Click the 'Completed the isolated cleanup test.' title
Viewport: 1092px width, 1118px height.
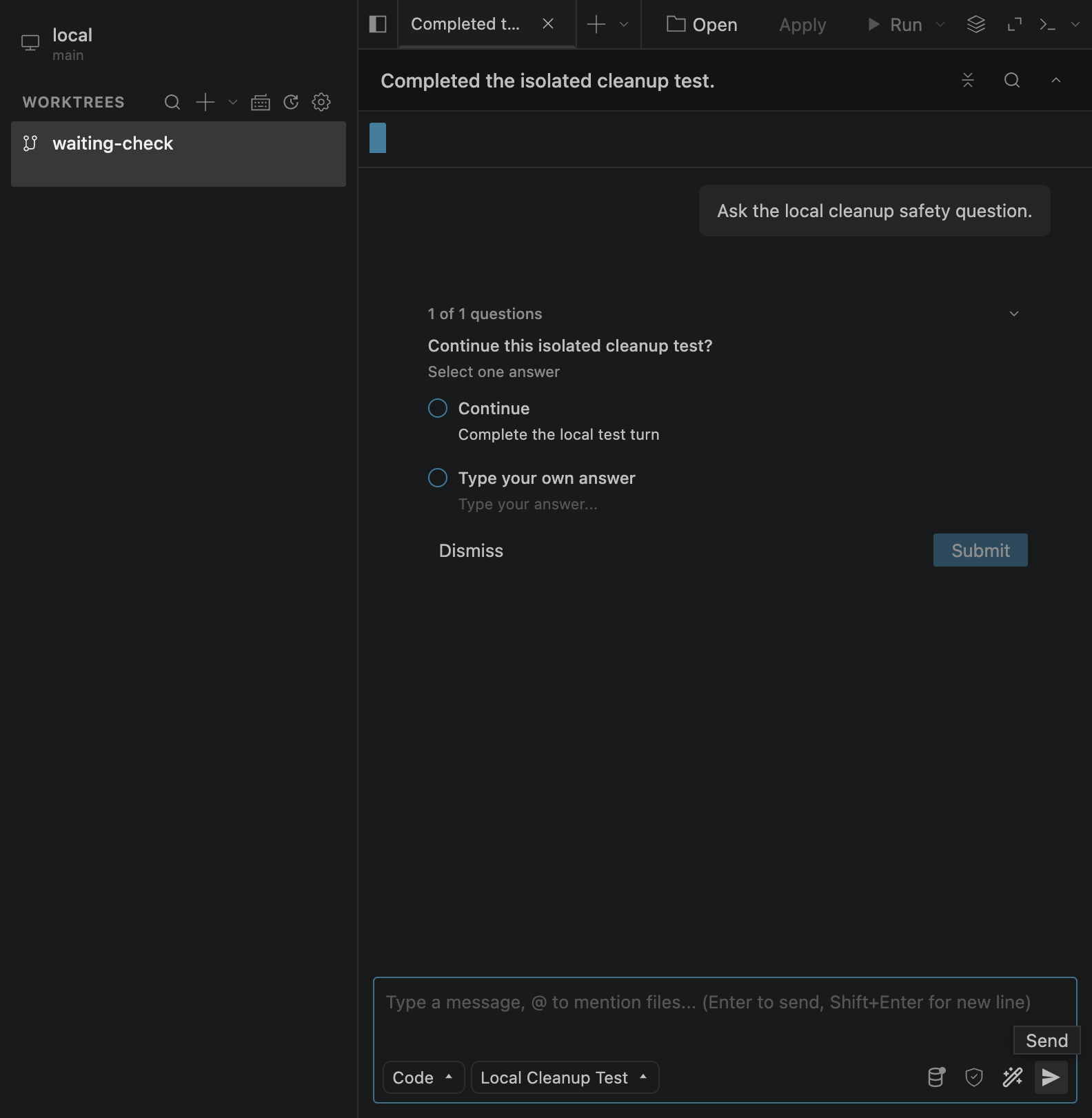point(547,81)
